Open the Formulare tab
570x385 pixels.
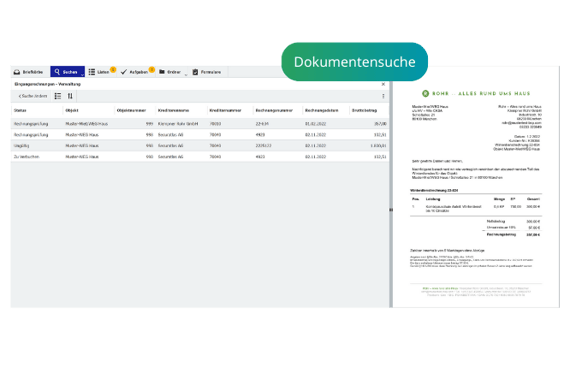pos(206,72)
